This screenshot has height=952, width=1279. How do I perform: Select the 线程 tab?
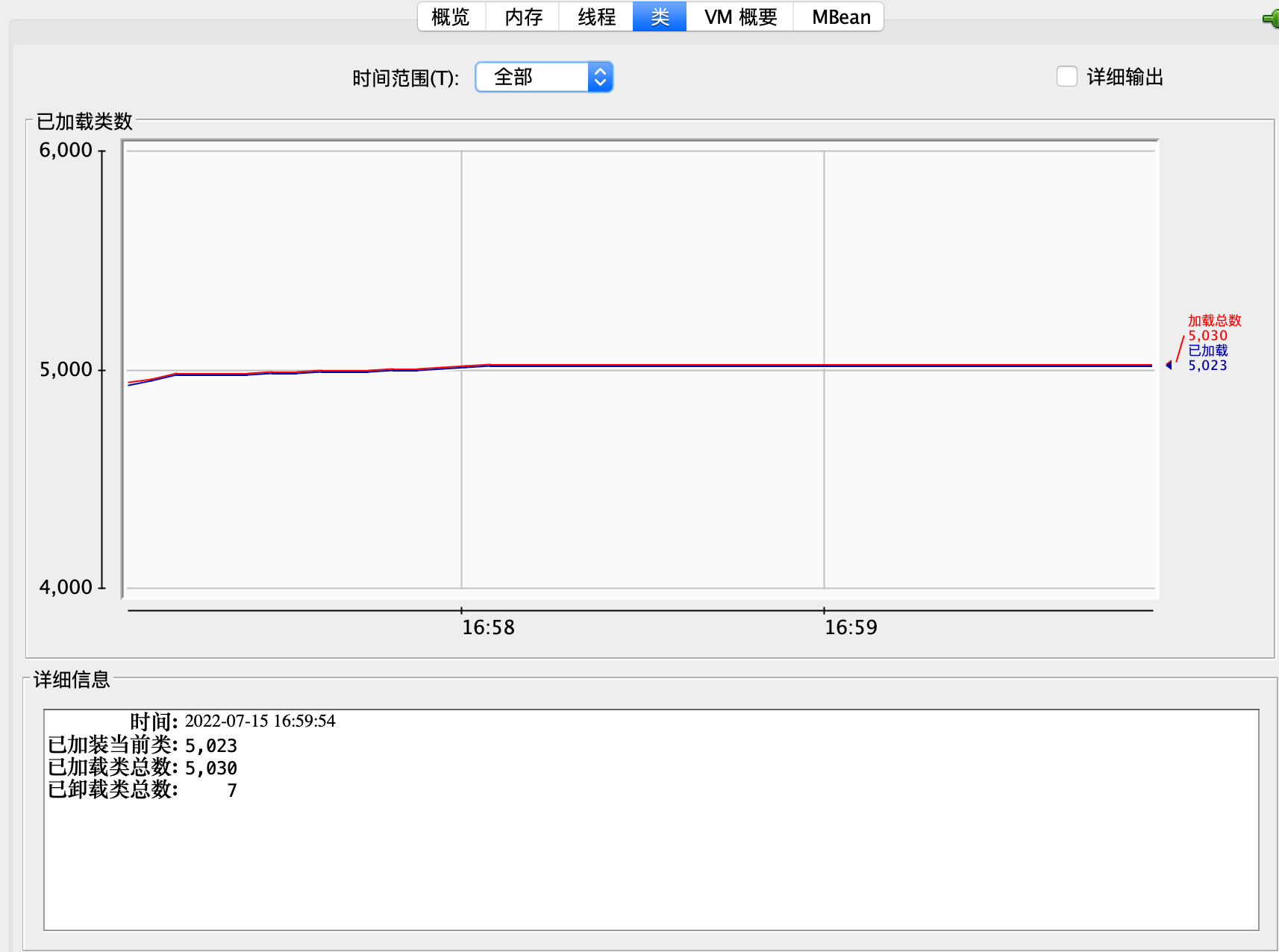click(596, 16)
